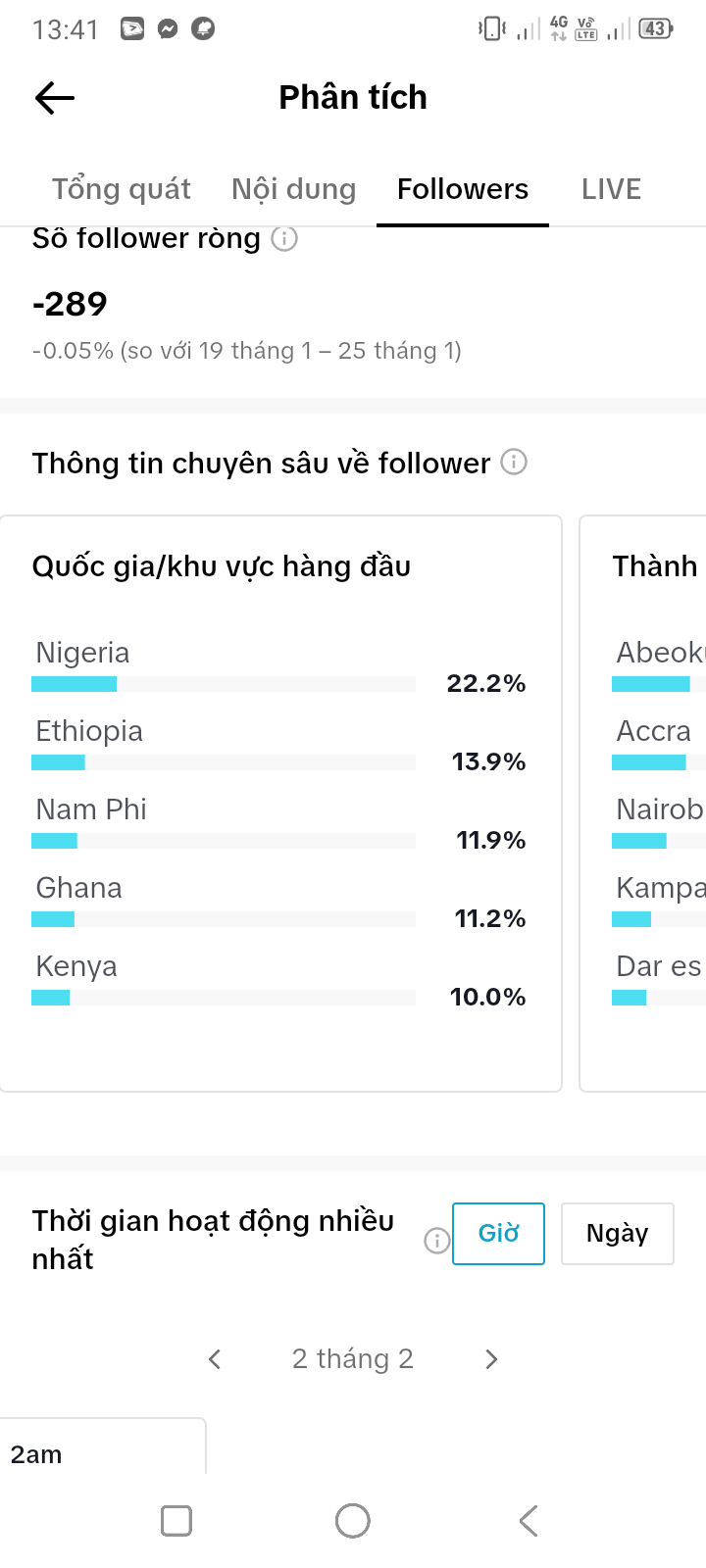This screenshot has width=706, height=1568.
Task: Tap the Nigeria percentage bar
Action: tap(224, 684)
